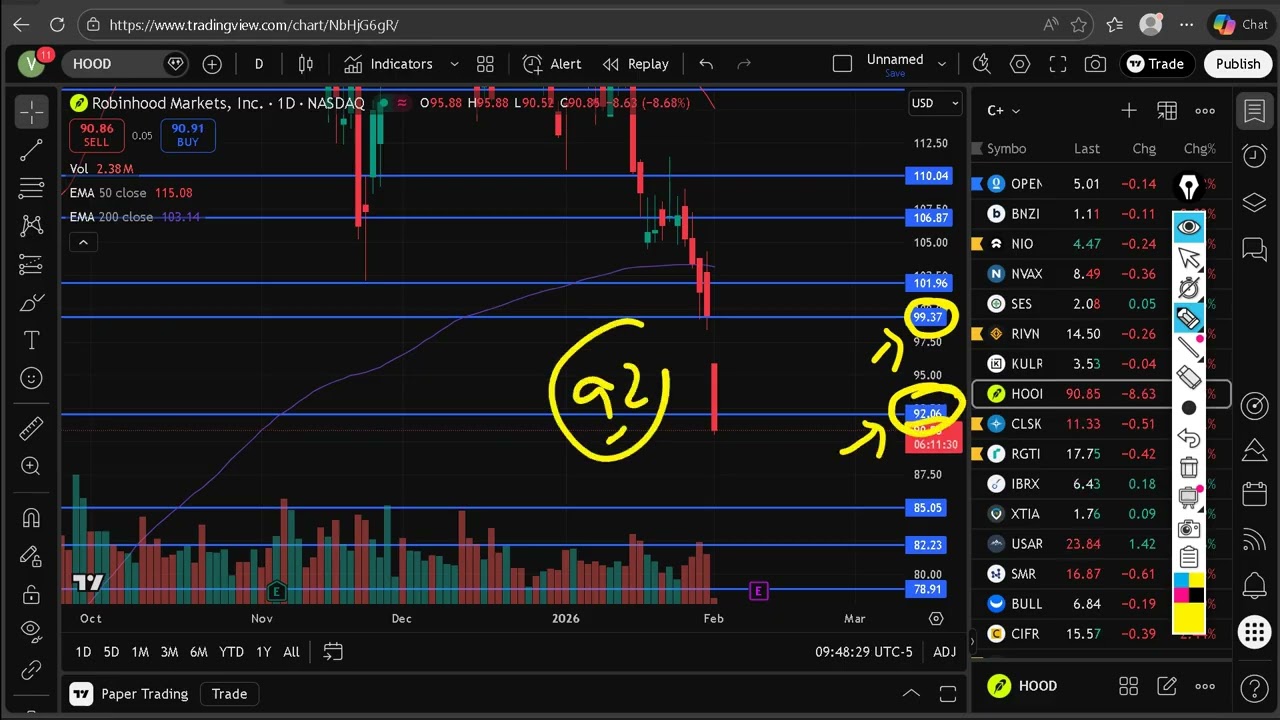Click the chain link icon in left toolbar
This screenshot has height=720, width=1280.
pos(31,669)
